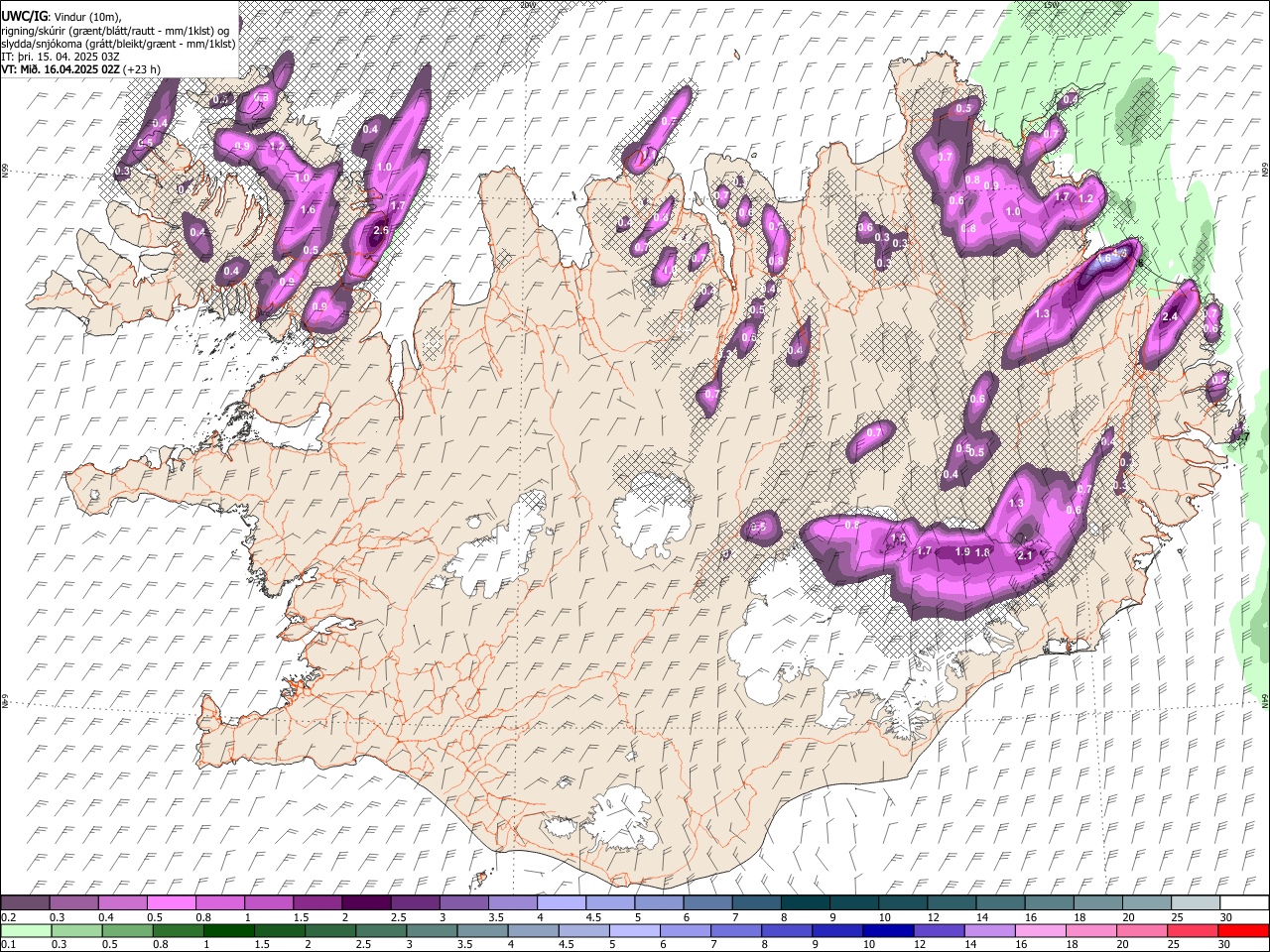Viewport: 1270px width, 952px height.
Task: Click the darkest green 1–1.5 rain scale swatch
Action: tap(228, 930)
